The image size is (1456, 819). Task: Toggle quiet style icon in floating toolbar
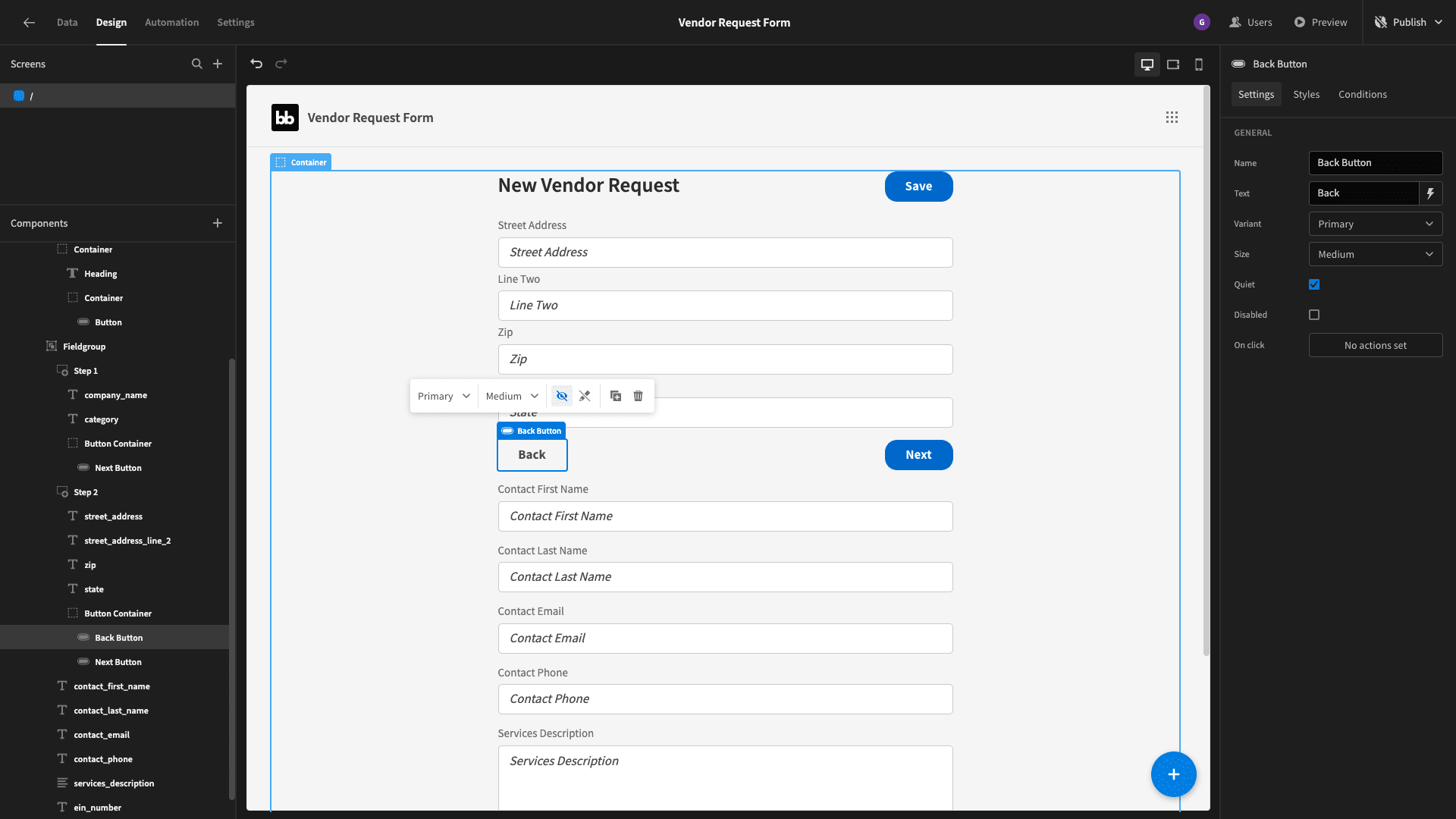(562, 396)
